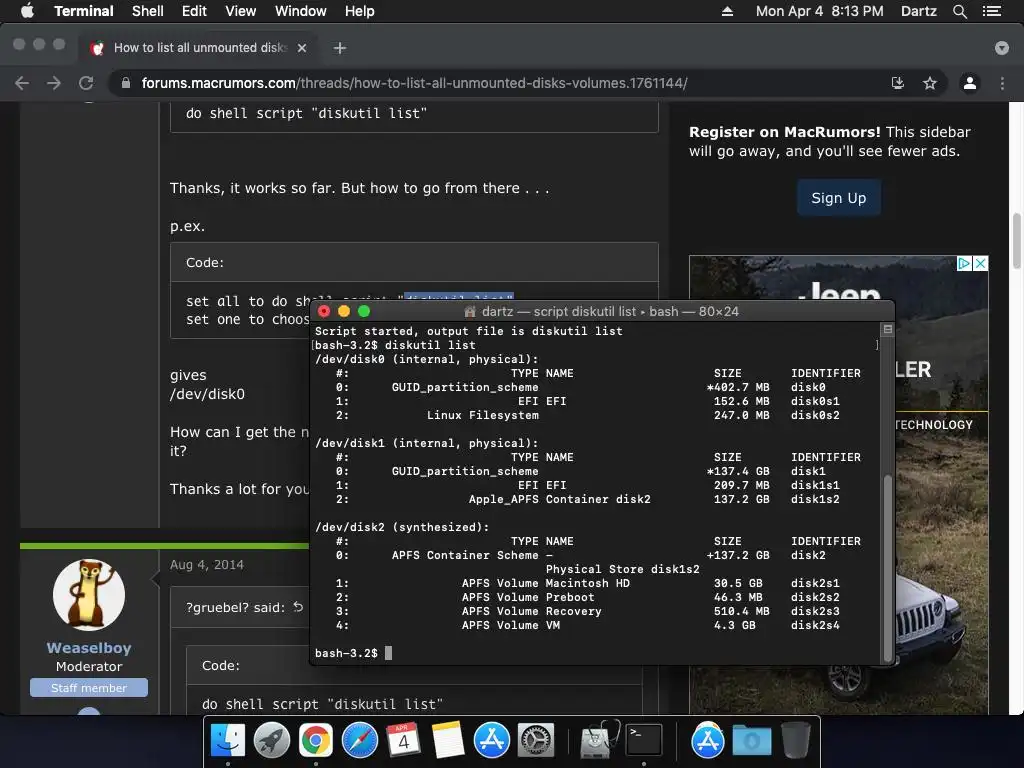Click the AdChoices icon on the Jeep ad
1024x768 pixels.
[964, 263]
